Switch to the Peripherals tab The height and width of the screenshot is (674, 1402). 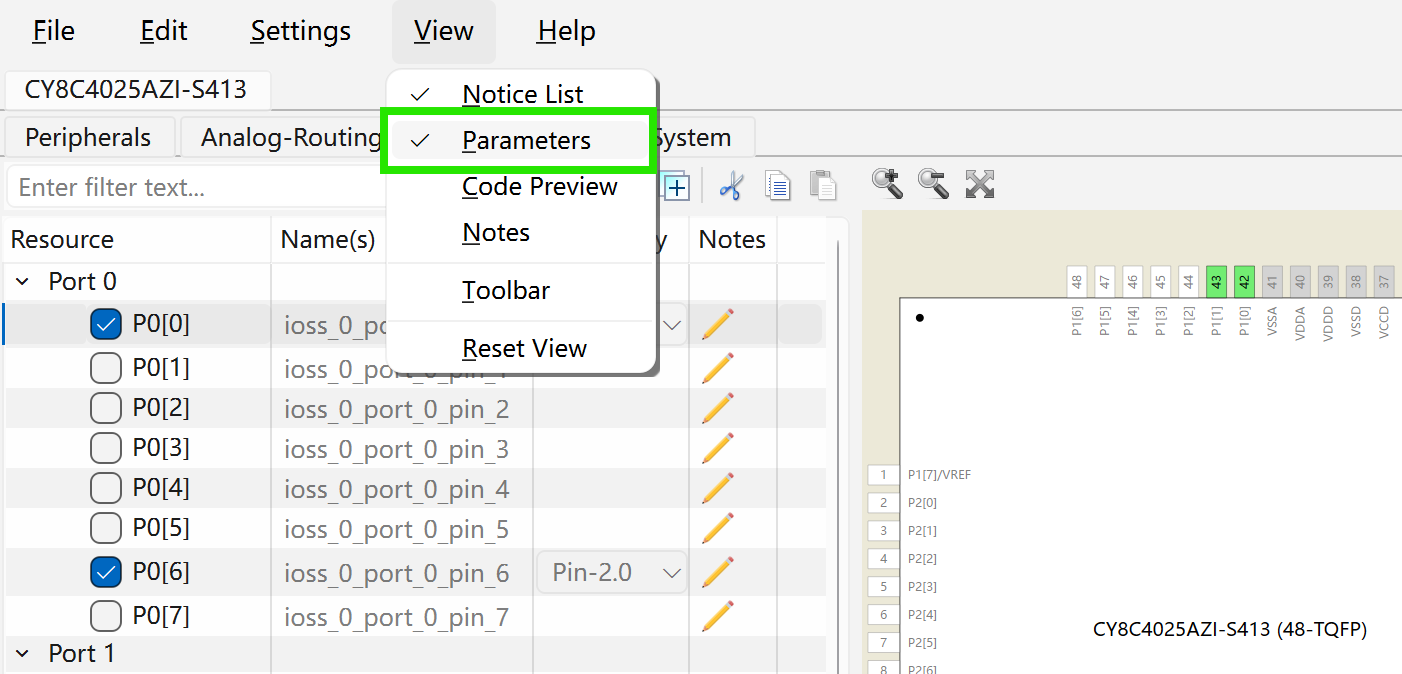tap(88, 137)
